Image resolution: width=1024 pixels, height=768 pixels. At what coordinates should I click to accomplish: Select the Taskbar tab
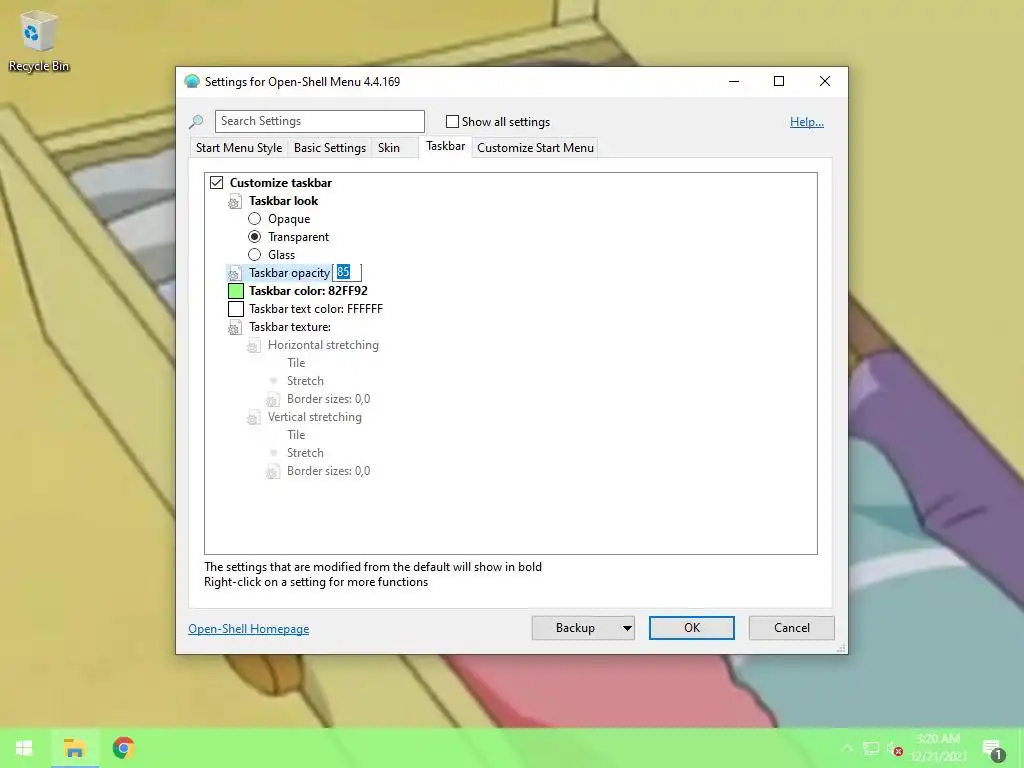click(445, 146)
